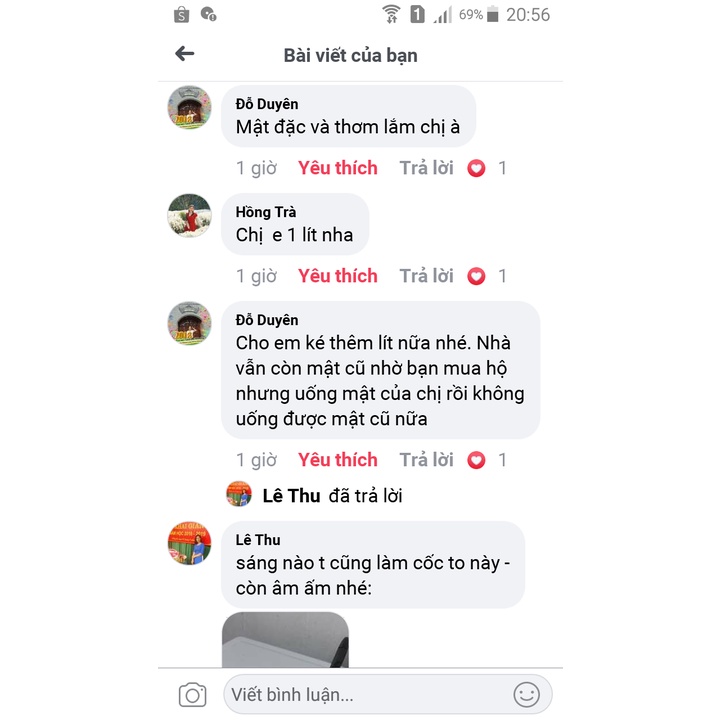This screenshot has width=720, height=720.
Task: Toggle Yêu thích on Hồng Trà's comment
Action: point(338,276)
